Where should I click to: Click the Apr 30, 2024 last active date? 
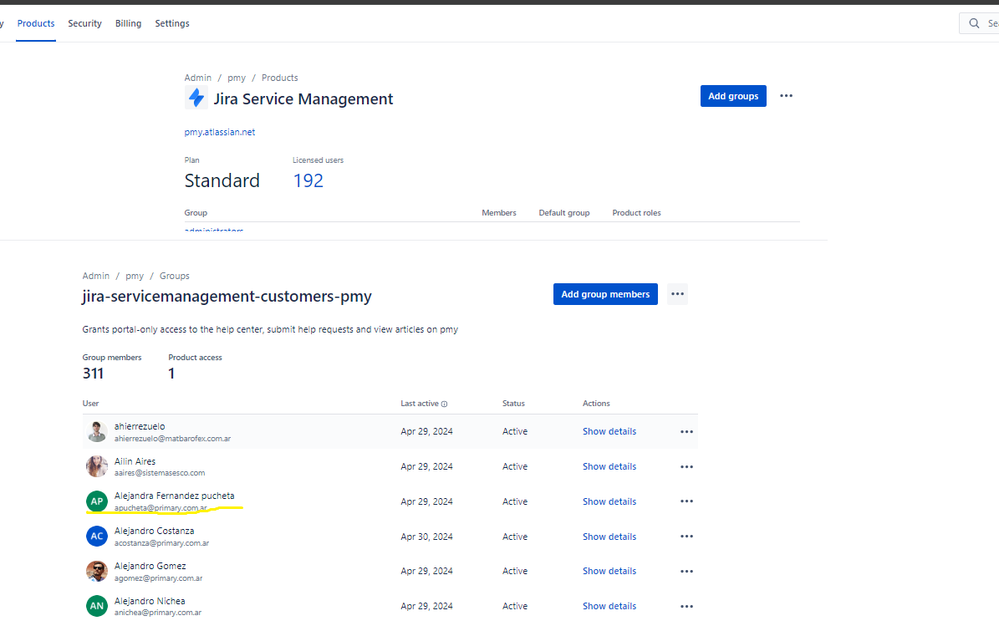tap(427, 537)
